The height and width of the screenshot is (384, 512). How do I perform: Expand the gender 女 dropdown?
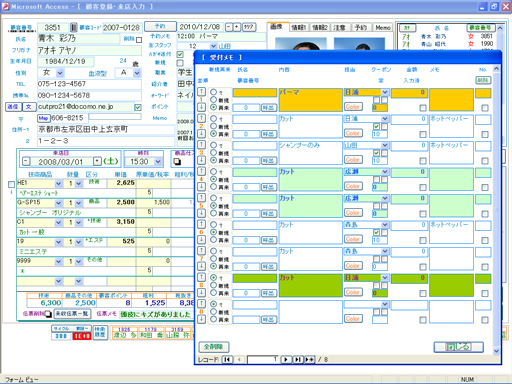tap(60, 73)
